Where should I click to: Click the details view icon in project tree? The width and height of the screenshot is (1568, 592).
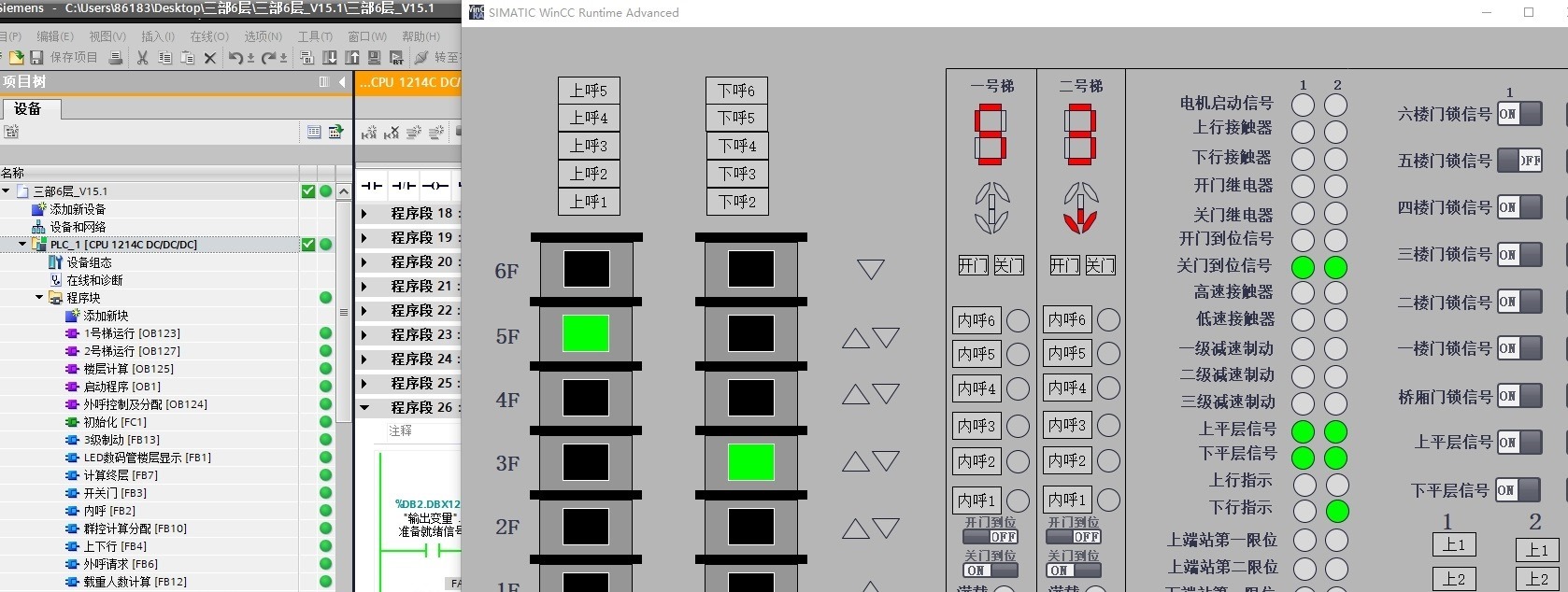point(314,132)
